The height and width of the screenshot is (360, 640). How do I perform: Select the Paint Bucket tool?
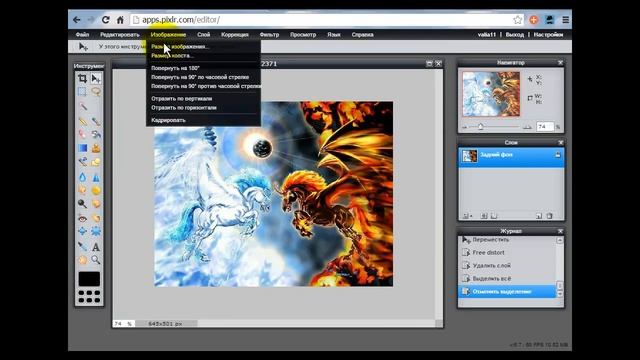pyautogui.click(x=96, y=134)
